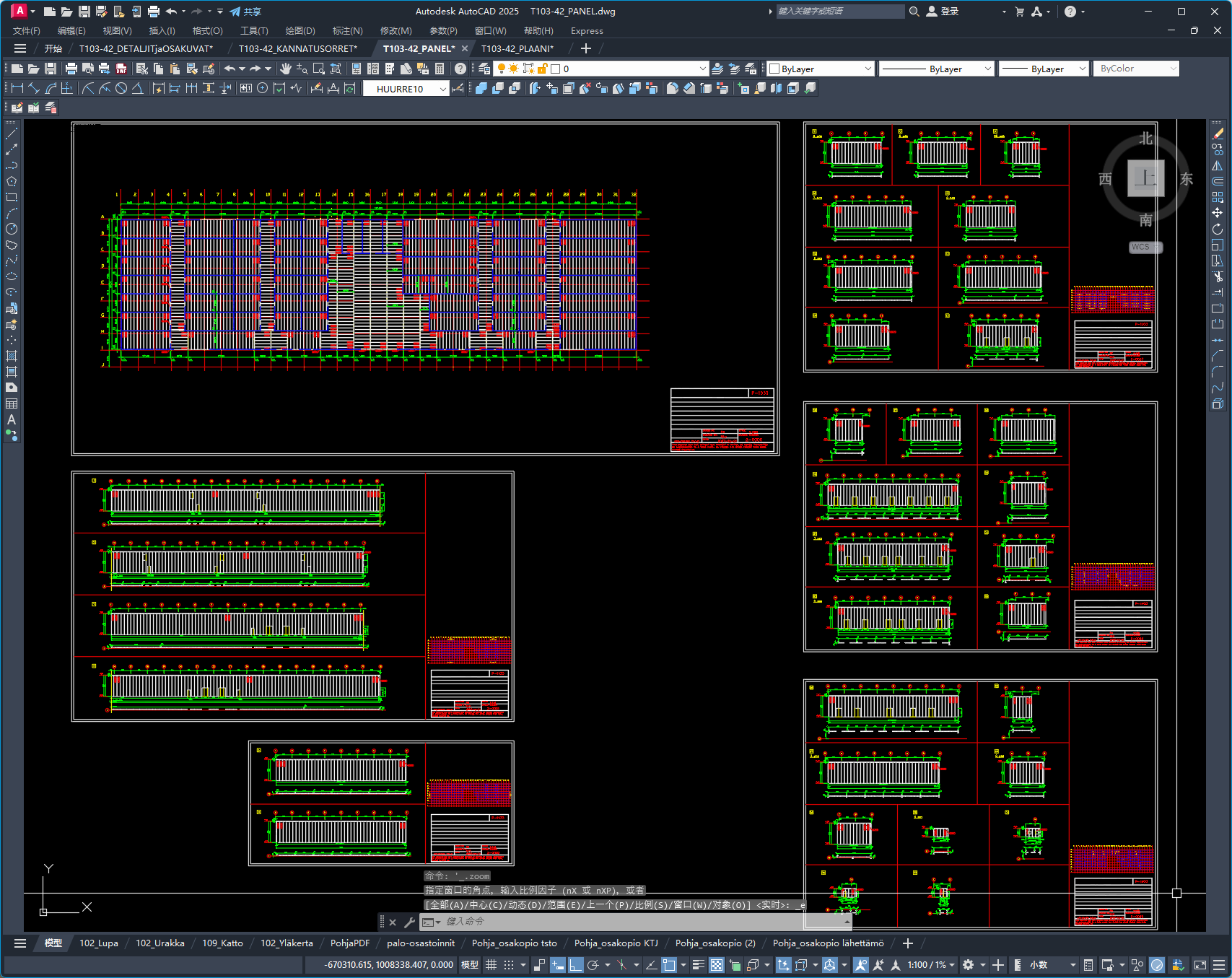
Task: Select the Polygon draw tool
Action: tap(12, 181)
